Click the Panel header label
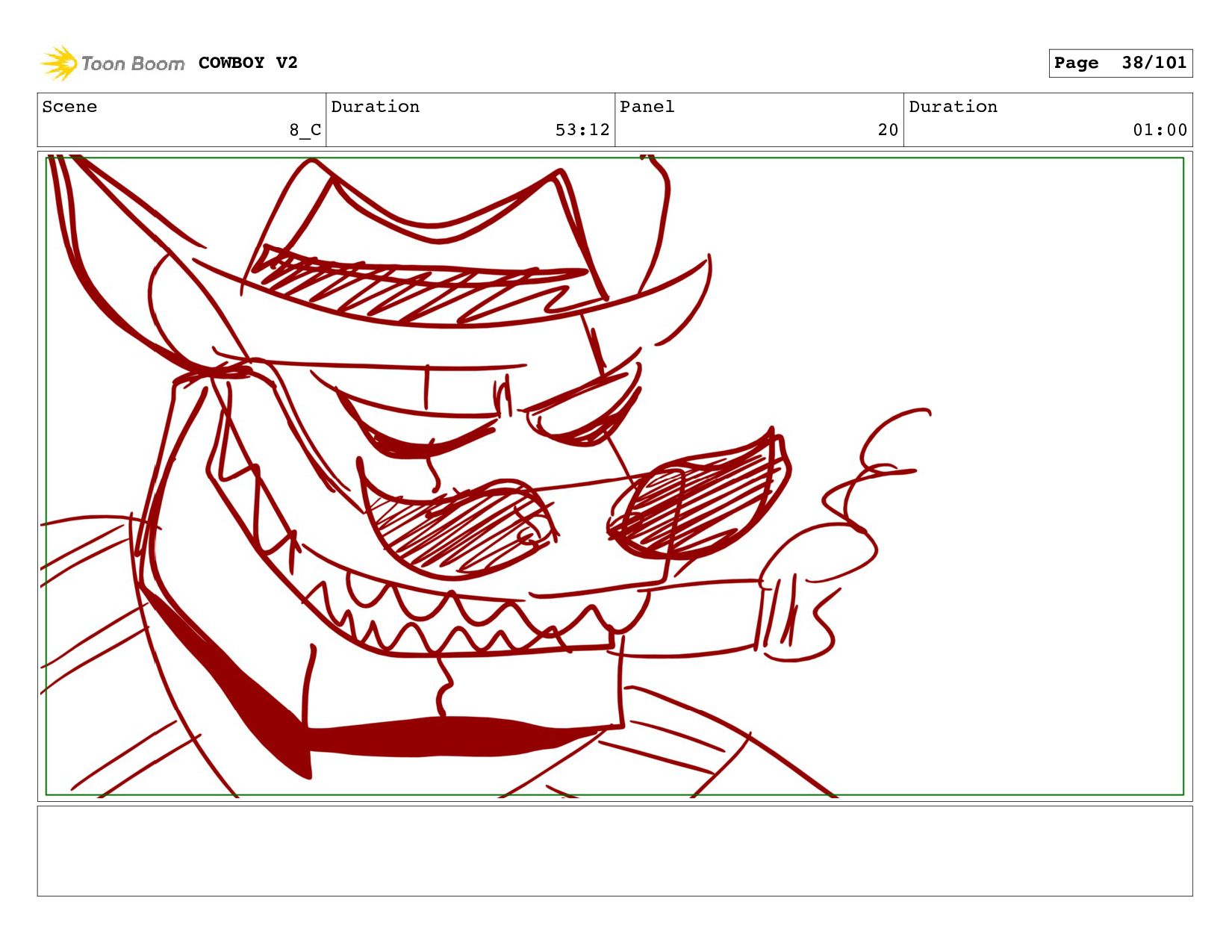The image size is (1232, 952). click(x=647, y=107)
